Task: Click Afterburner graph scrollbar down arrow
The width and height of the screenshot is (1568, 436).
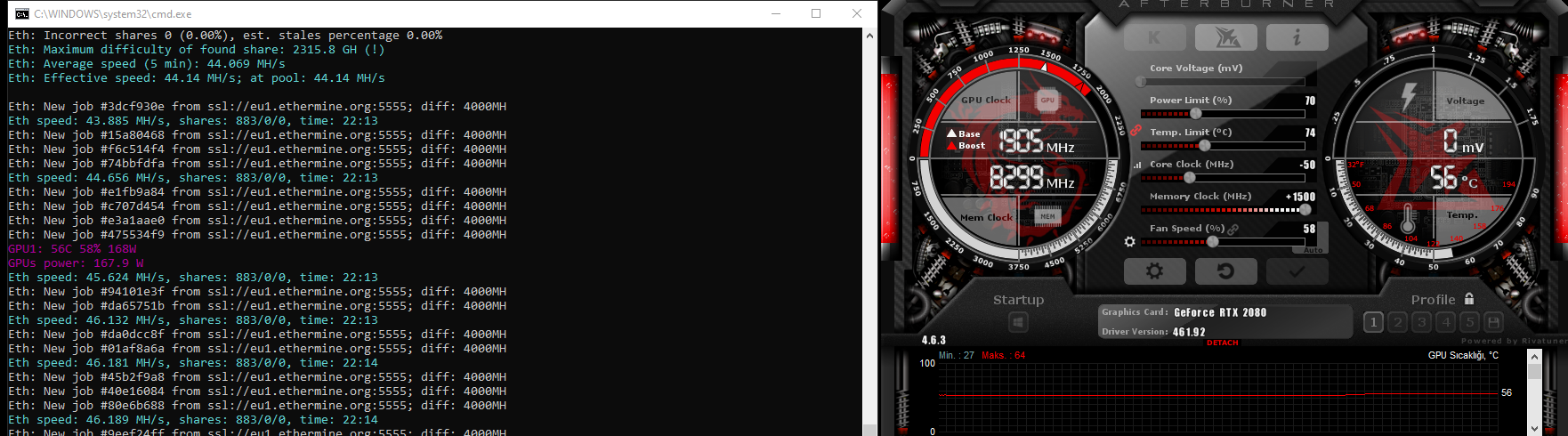Action: coord(1534,428)
